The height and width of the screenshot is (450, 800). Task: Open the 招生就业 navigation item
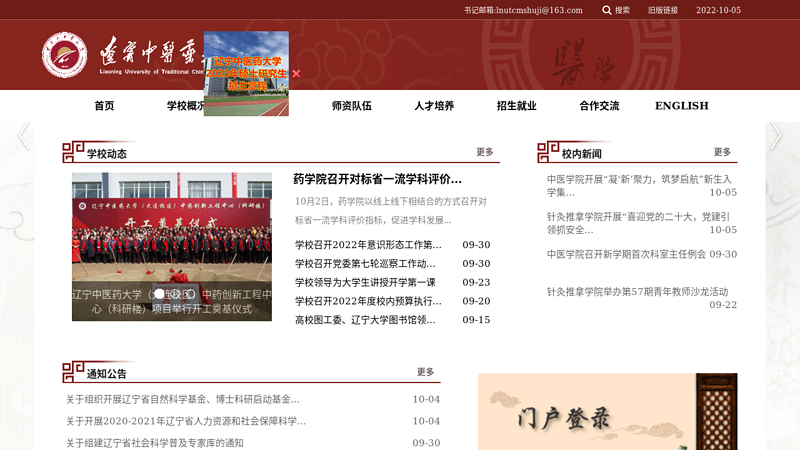[517, 106]
